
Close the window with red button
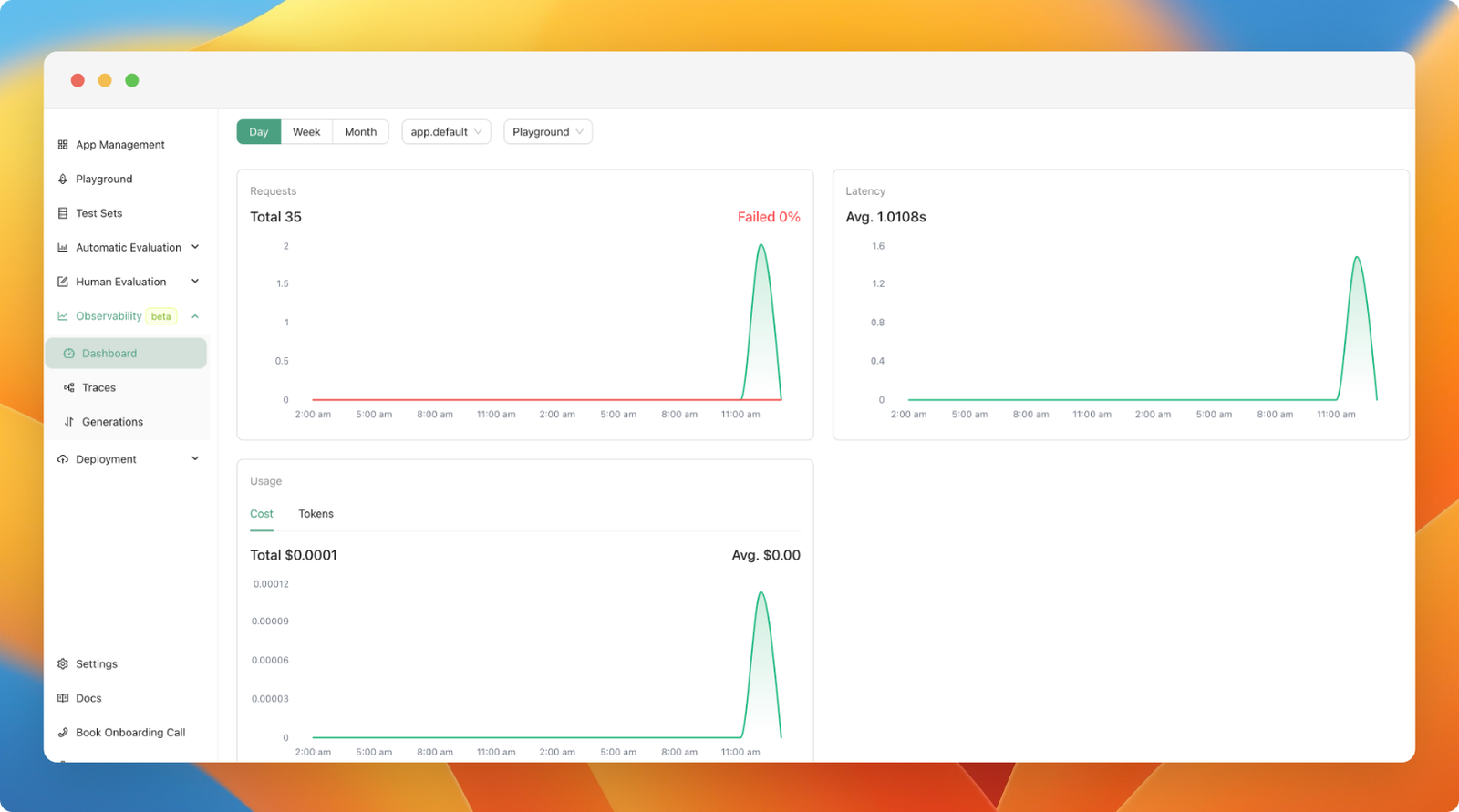(x=78, y=80)
